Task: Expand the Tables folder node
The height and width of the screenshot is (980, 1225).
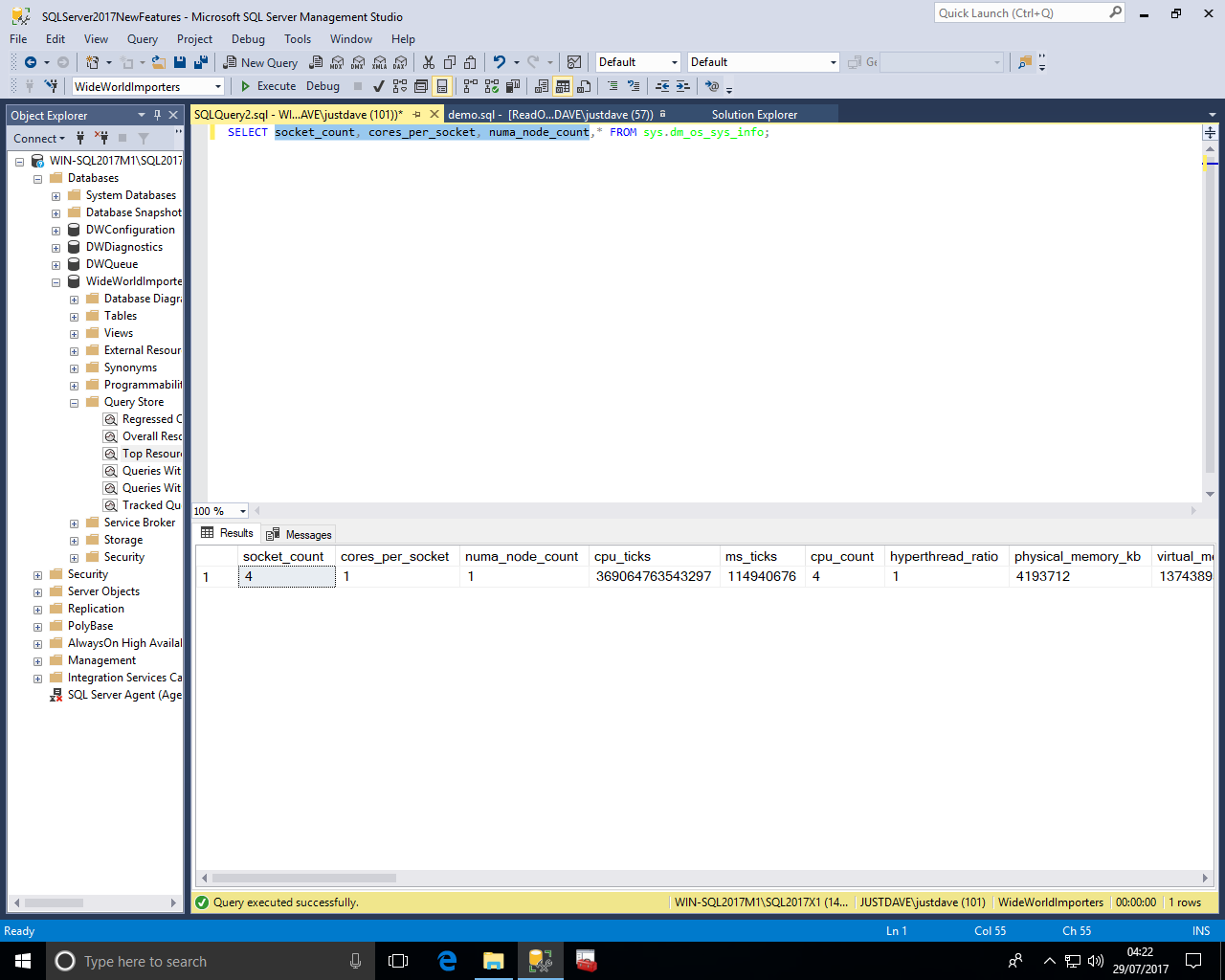Action: click(74, 317)
